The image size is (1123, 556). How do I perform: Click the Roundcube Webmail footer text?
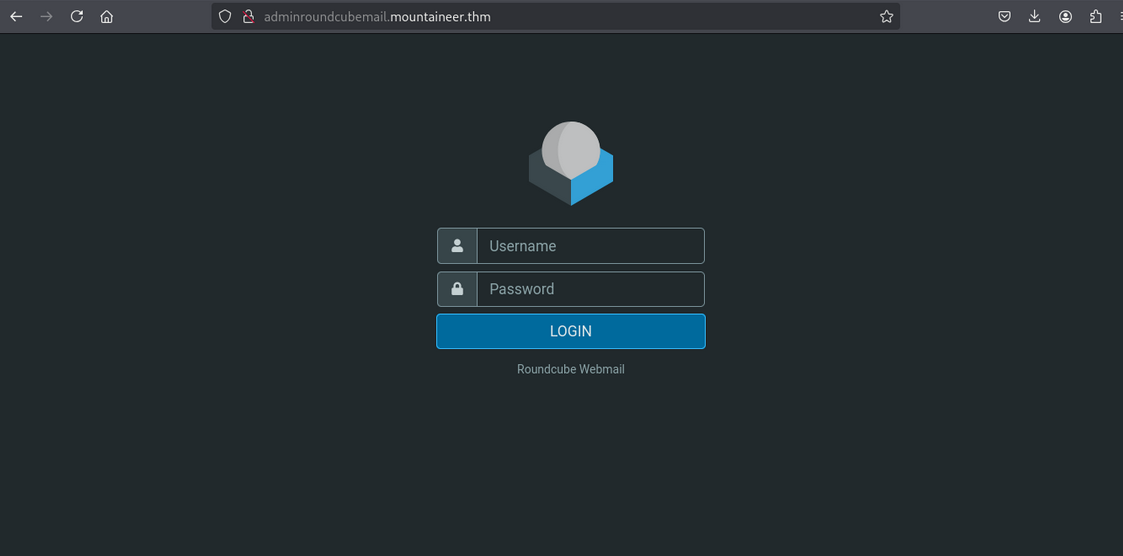[571, 369]
